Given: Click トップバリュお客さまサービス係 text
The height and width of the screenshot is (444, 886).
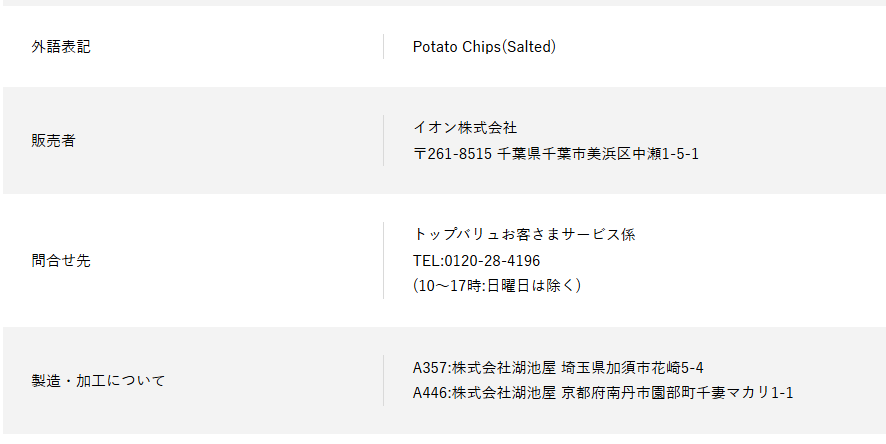Looking at the screenshot, I should click(x=524, y=235).
